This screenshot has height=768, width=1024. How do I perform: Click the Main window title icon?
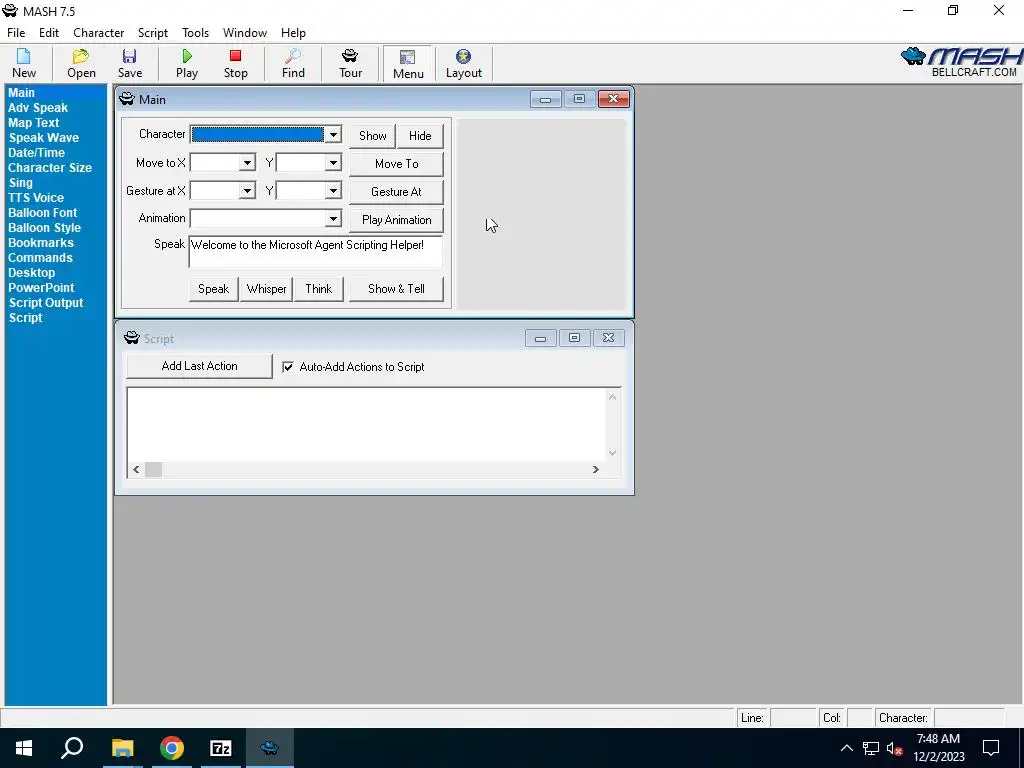127,99
